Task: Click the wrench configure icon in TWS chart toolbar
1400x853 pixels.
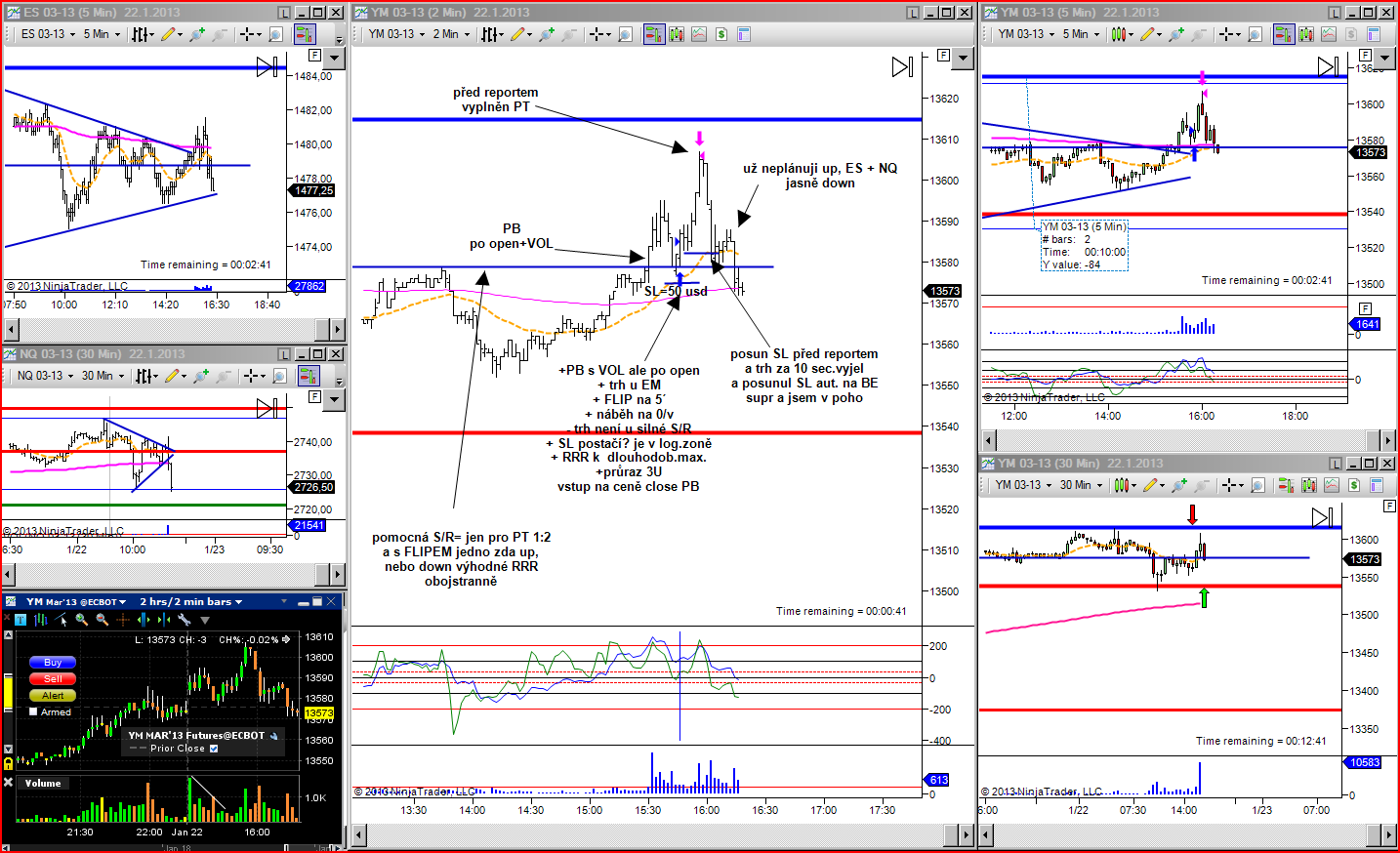Action: [184, 620]
